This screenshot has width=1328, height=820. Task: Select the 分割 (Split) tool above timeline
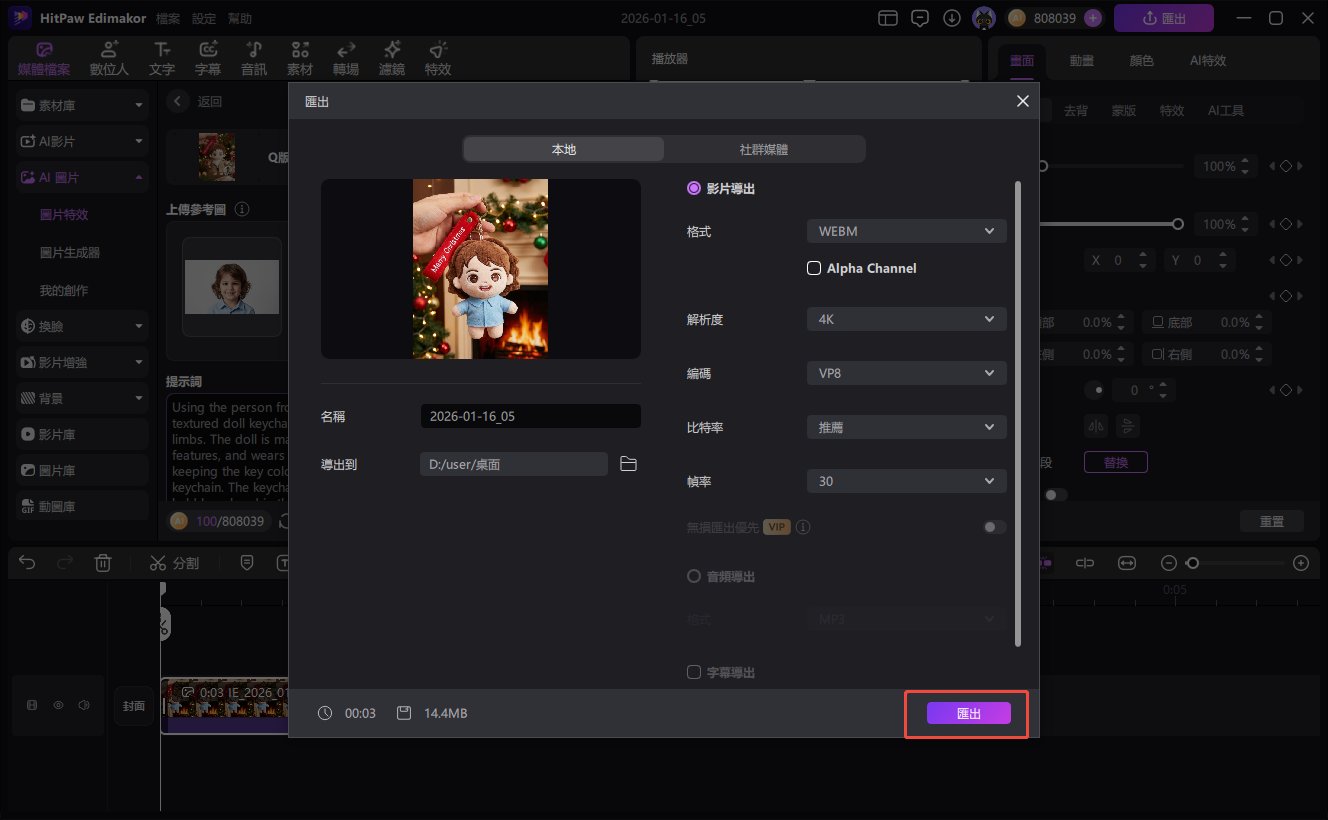tap(174, 562)
